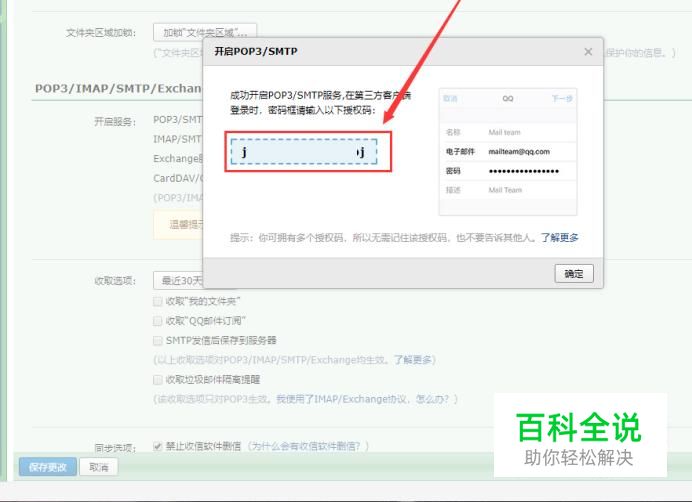
Task: Click the 成功开启POP3/SMTP服务 message text
Action: coord(320,102)
